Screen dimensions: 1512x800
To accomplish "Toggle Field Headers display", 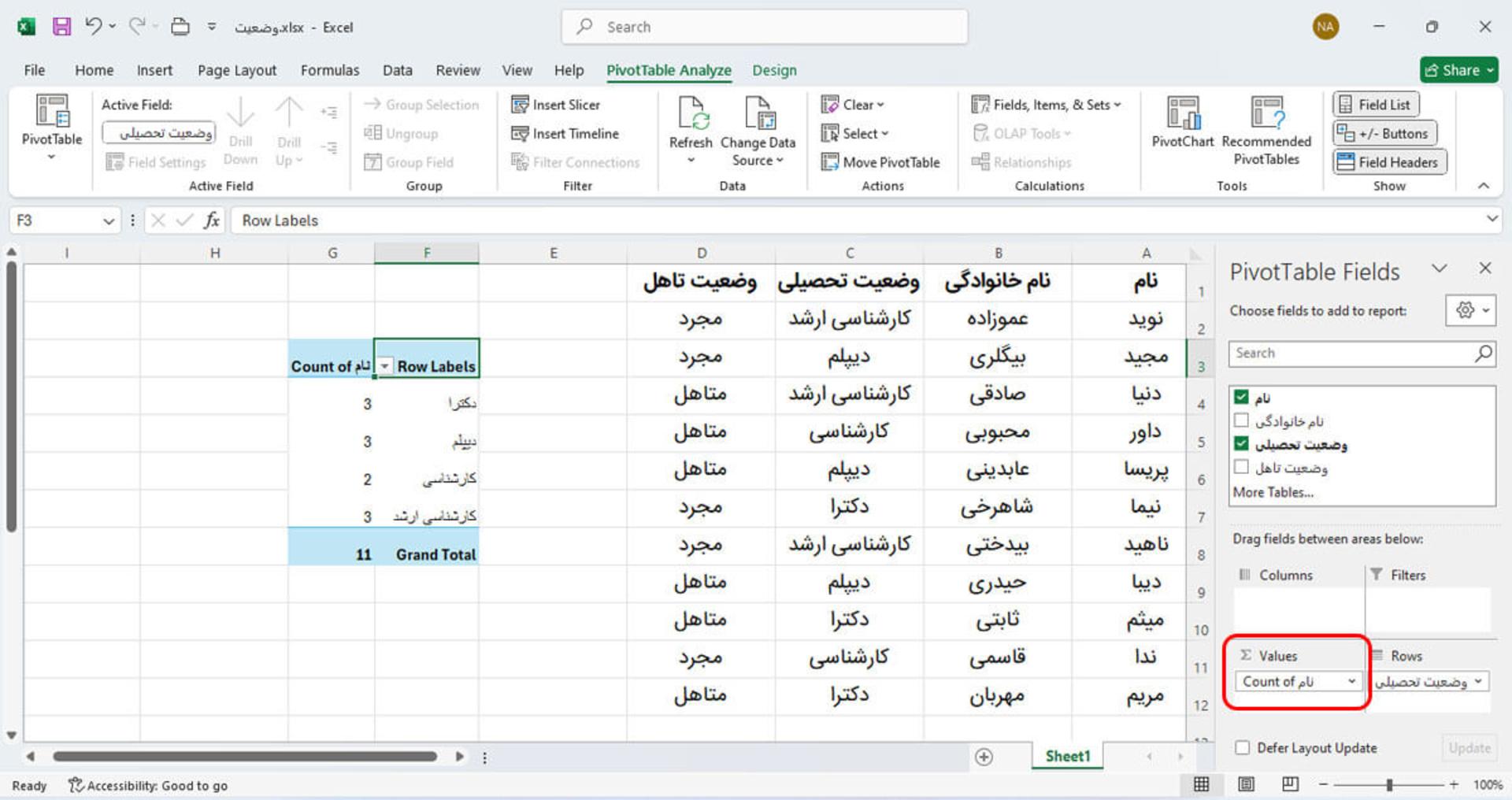I will [1389, 162].
